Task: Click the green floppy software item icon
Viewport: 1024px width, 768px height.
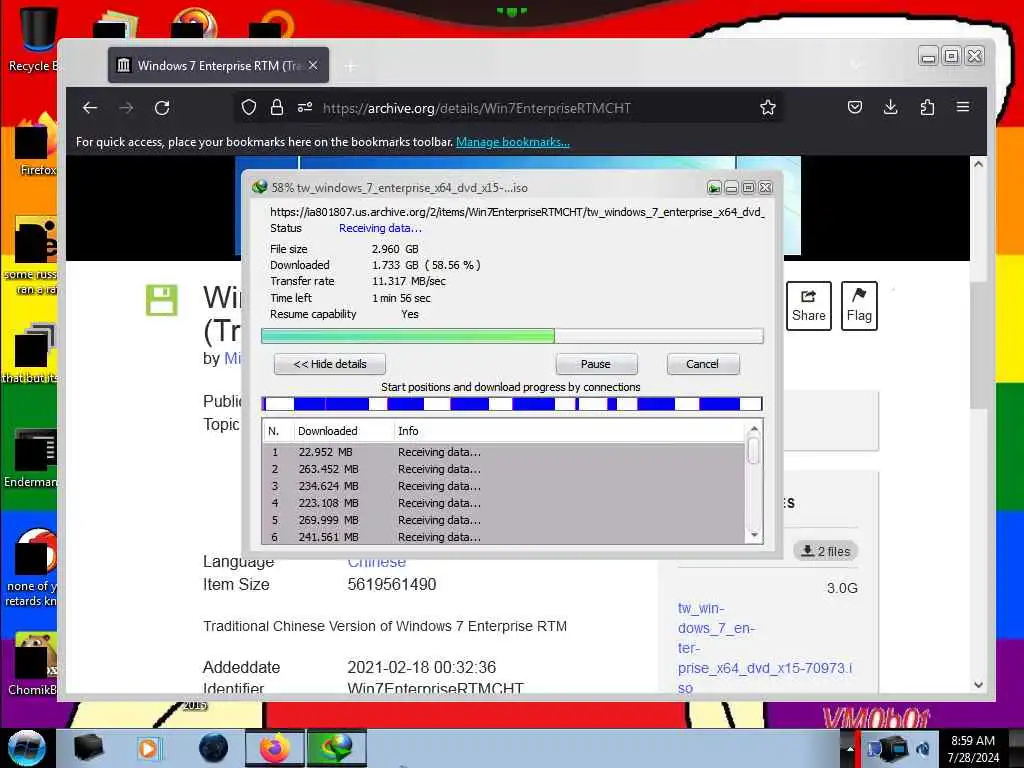Action: click(161, 300)
